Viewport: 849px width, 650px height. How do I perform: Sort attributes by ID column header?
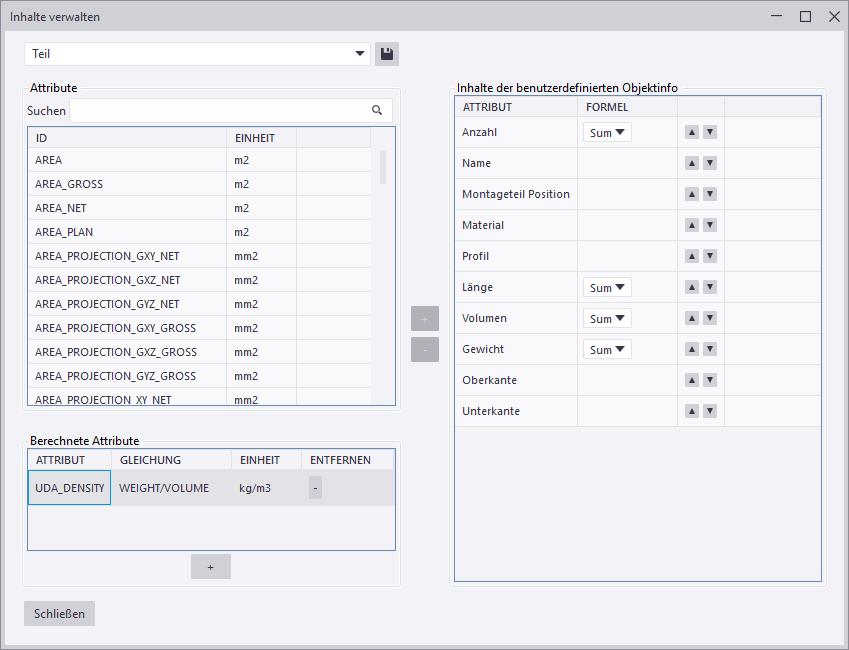coord(127,138)
